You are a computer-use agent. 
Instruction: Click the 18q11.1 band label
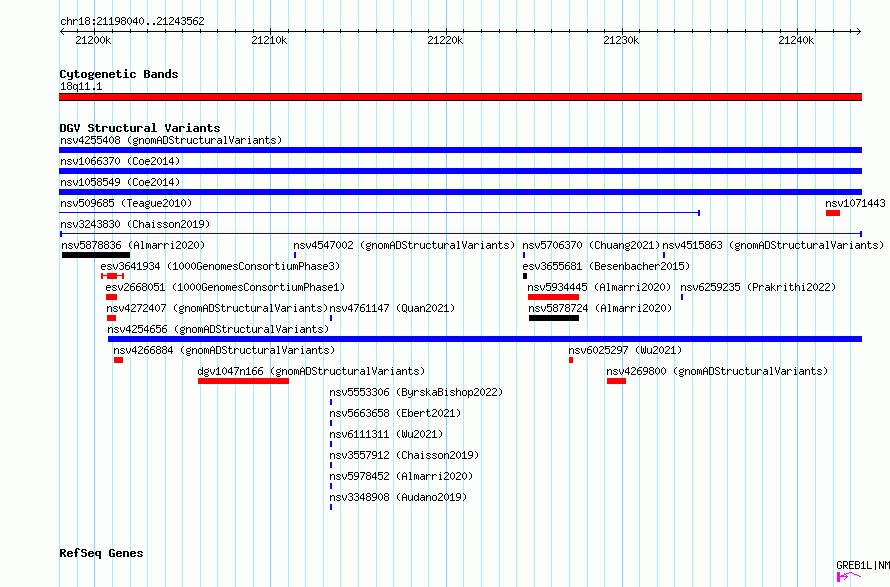(x=81, y=86)
